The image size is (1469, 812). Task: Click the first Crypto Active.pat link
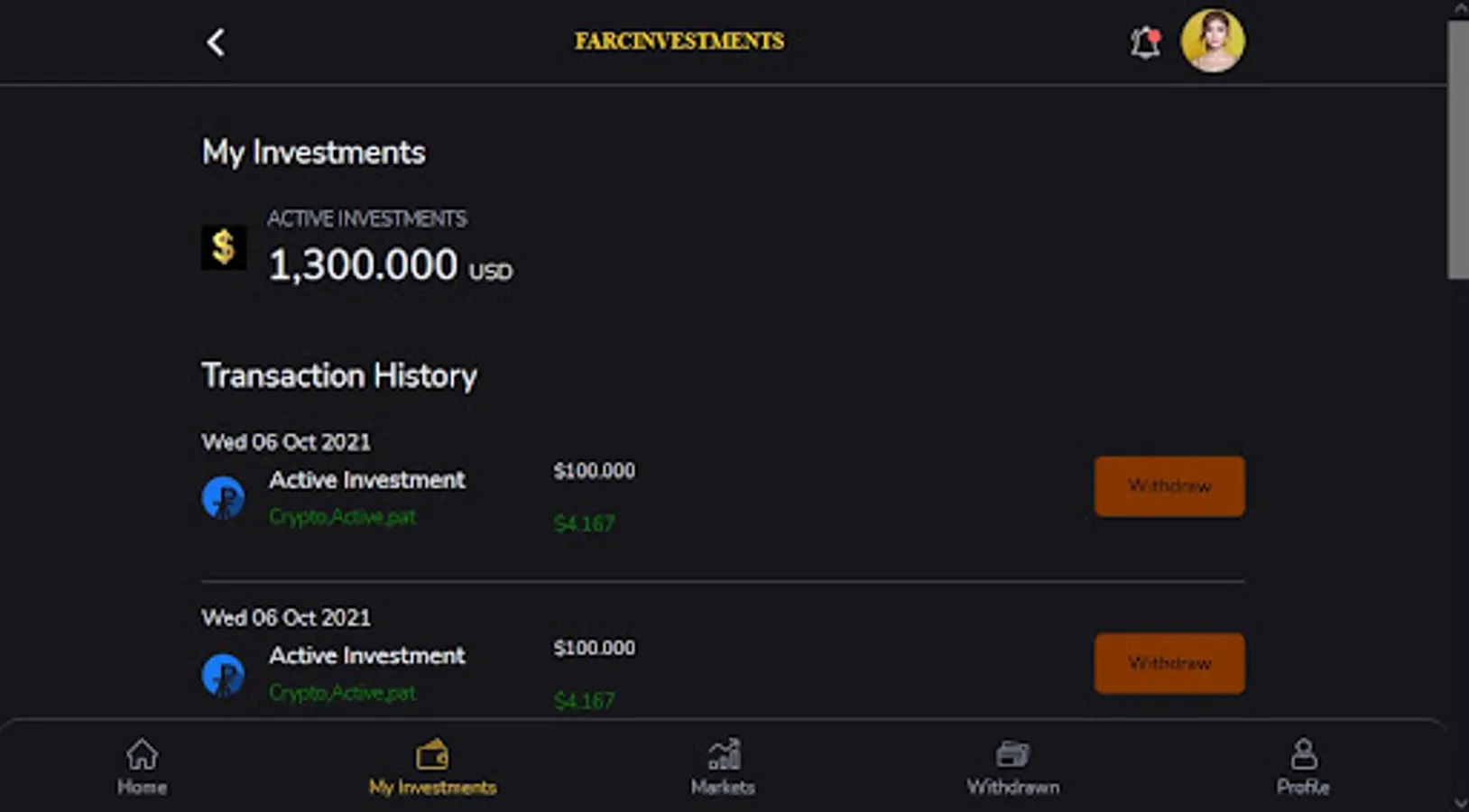tap(342, 517)
